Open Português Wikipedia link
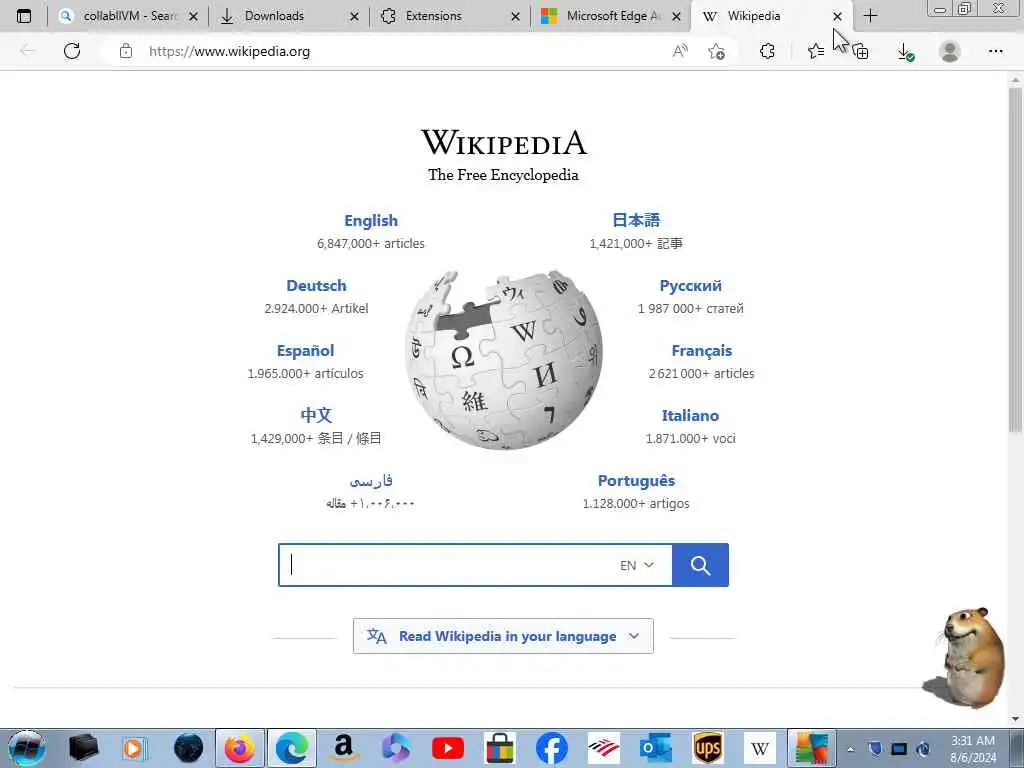The height and width of the screenshot is (768, 1024). (x=636, y=481)
